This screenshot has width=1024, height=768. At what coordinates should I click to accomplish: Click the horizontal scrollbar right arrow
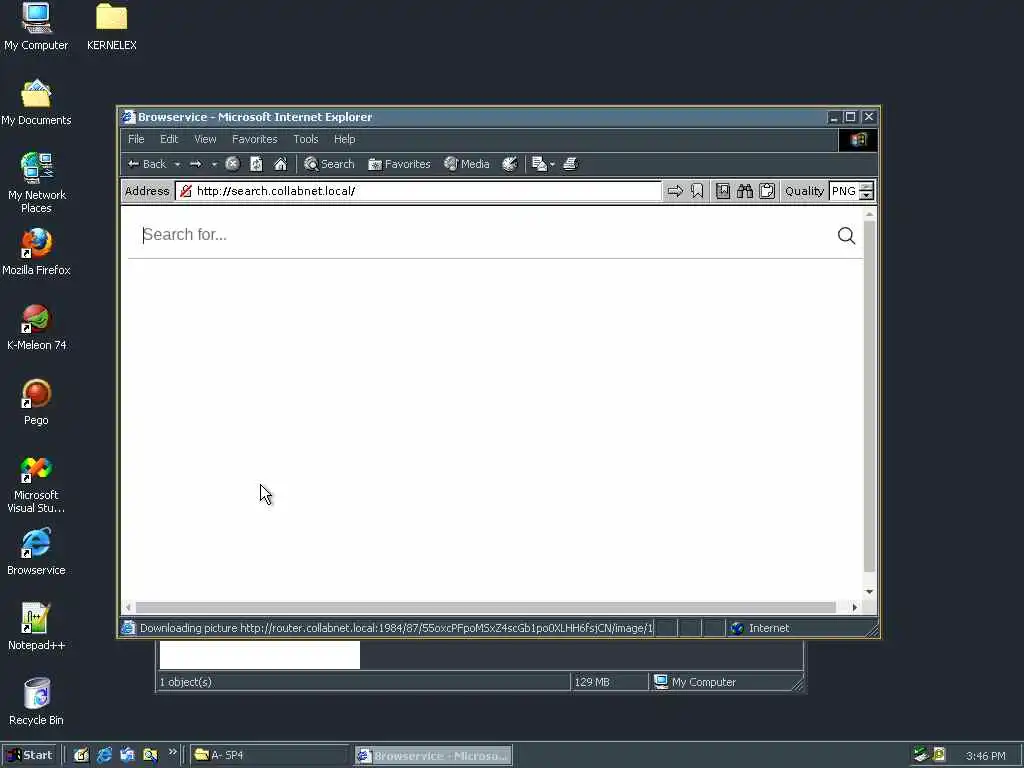[855, 607]
